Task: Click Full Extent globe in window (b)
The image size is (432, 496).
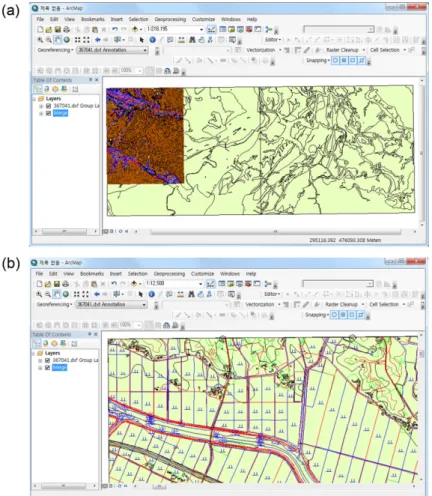Action: point(66,294)
